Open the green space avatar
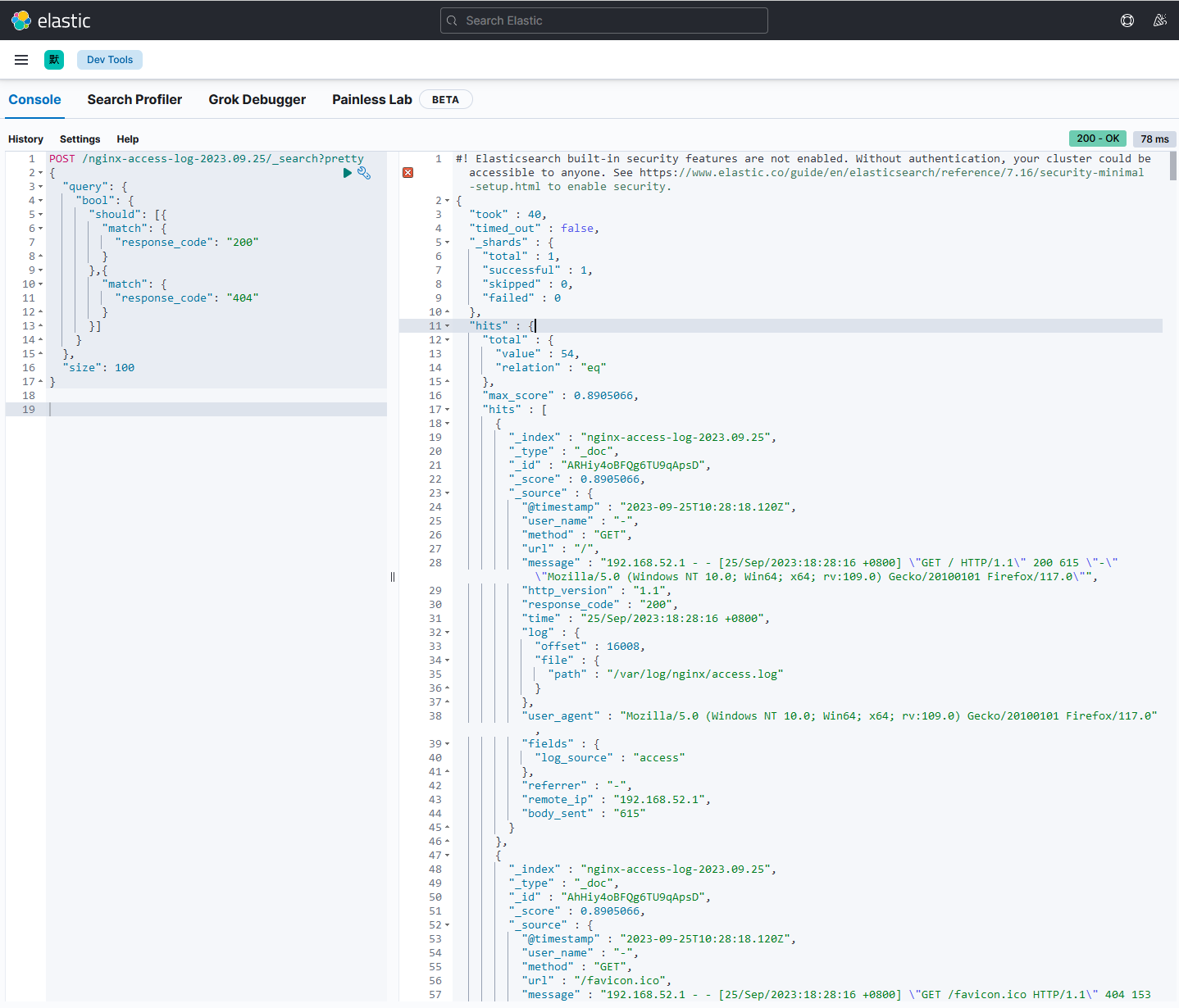The image size is (1179, 1008). 54,60
